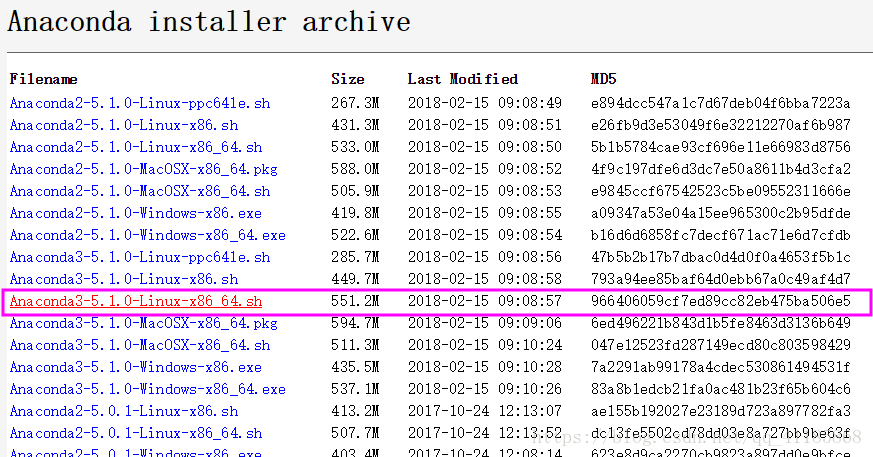Select the 413.2M size value
This screenshot has height=457, width=873.
point(355,411)
